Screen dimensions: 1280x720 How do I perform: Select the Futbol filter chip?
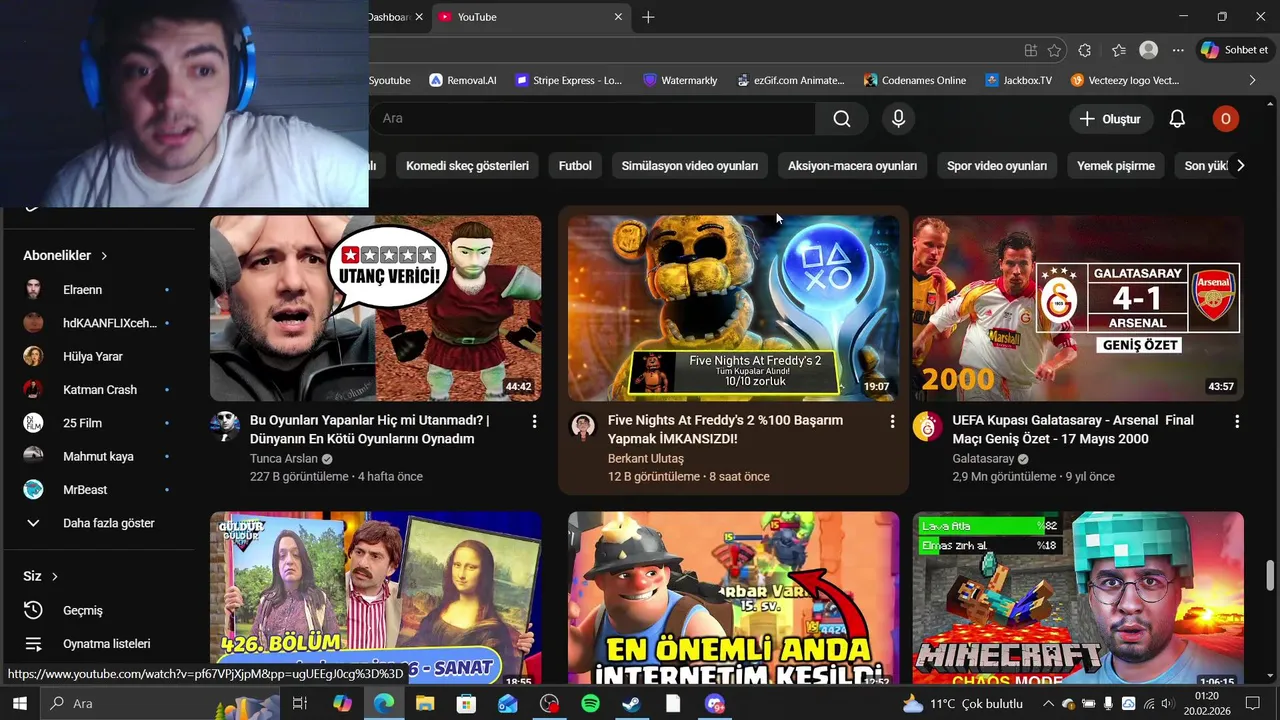[x=575, y=166]
